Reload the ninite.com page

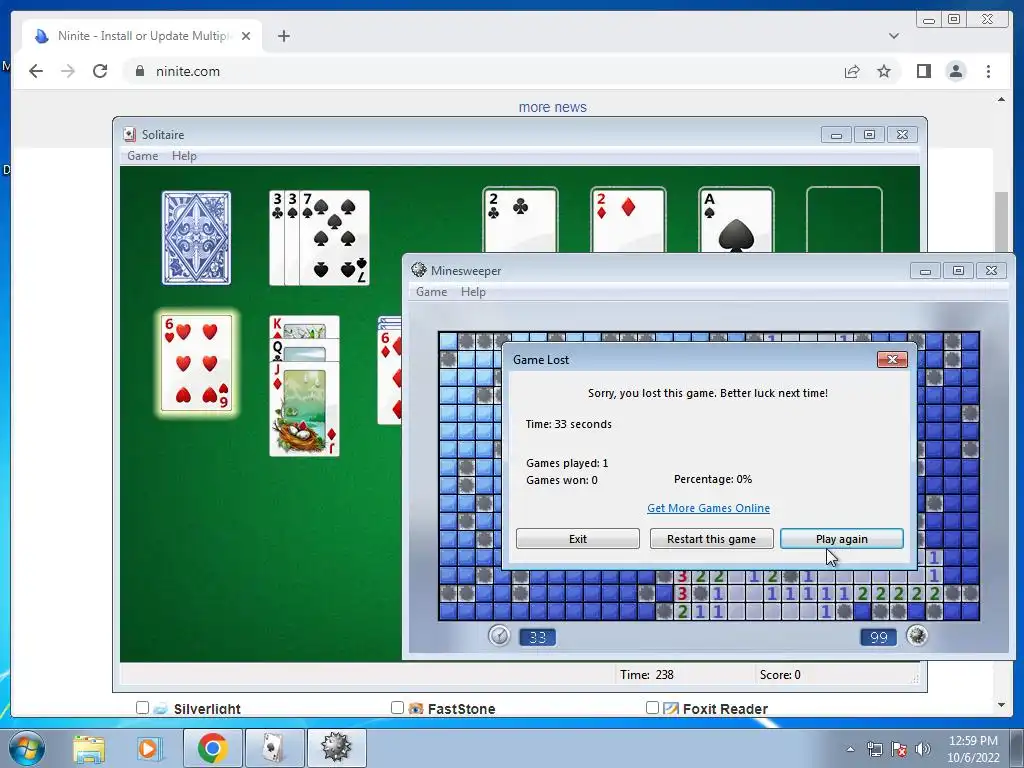pos(100,71)
